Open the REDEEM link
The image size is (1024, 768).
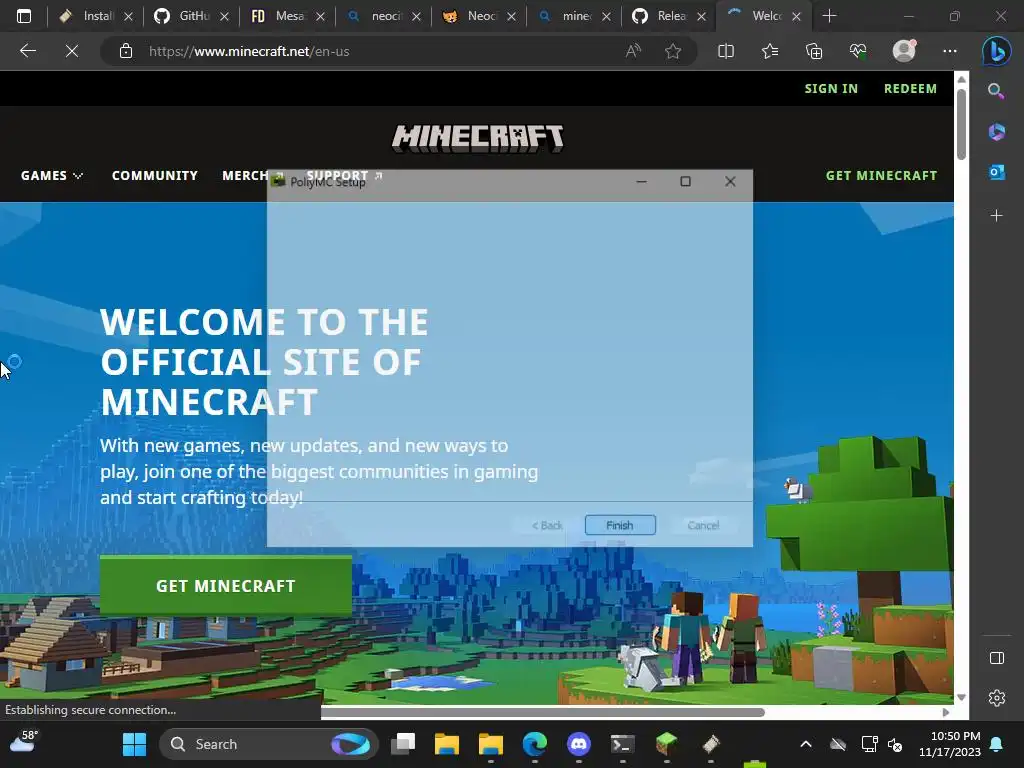tap(910, 89)
